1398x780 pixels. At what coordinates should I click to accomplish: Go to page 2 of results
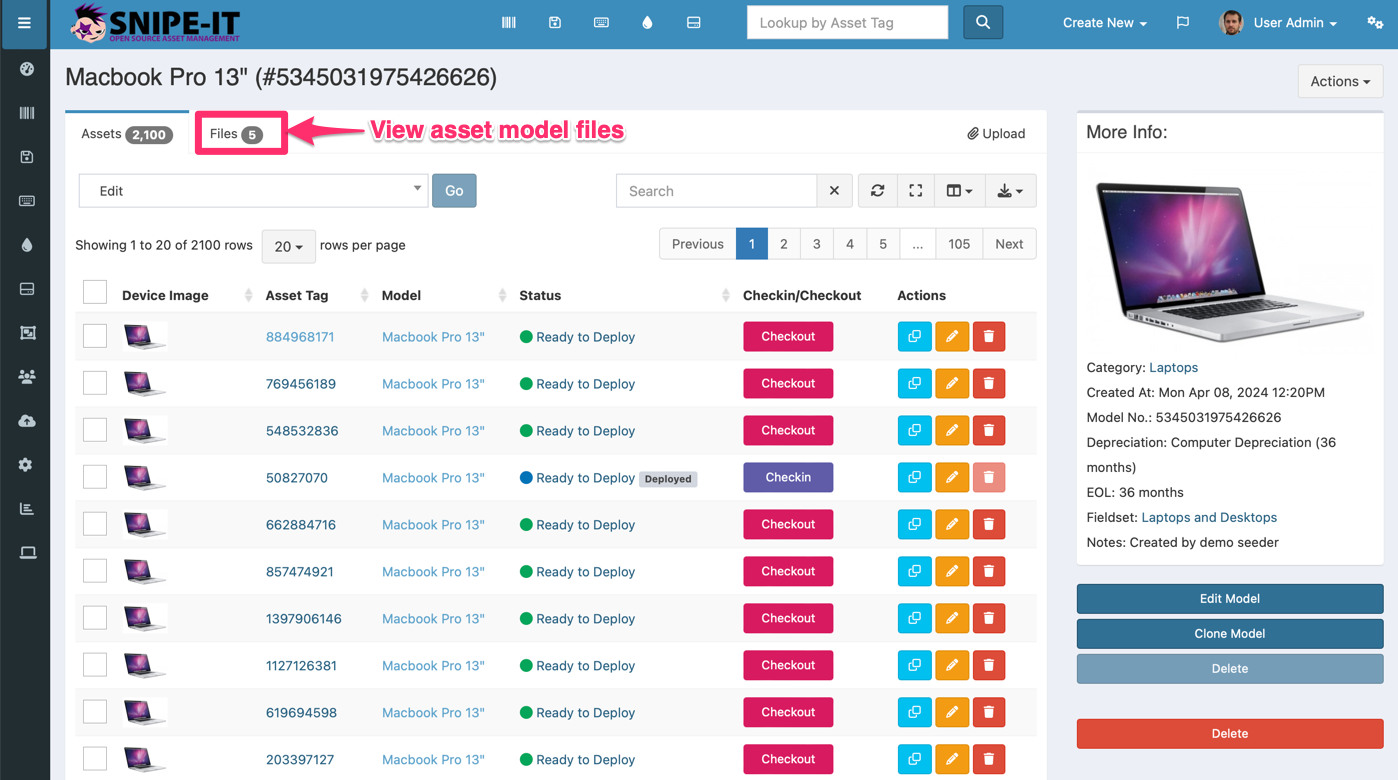coord(784,244)
